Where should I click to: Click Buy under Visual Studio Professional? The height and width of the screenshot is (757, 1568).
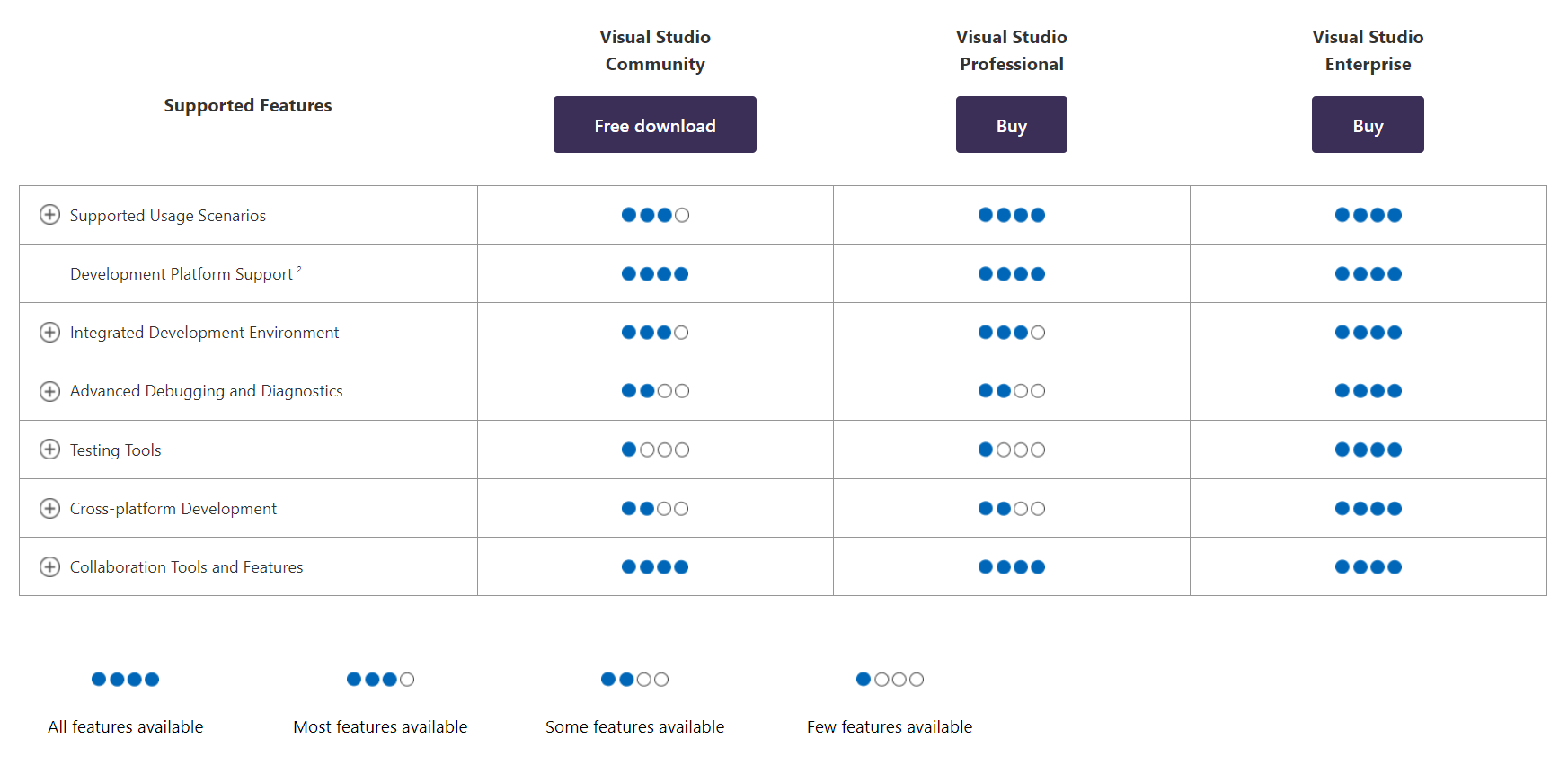coord(1011,125)
